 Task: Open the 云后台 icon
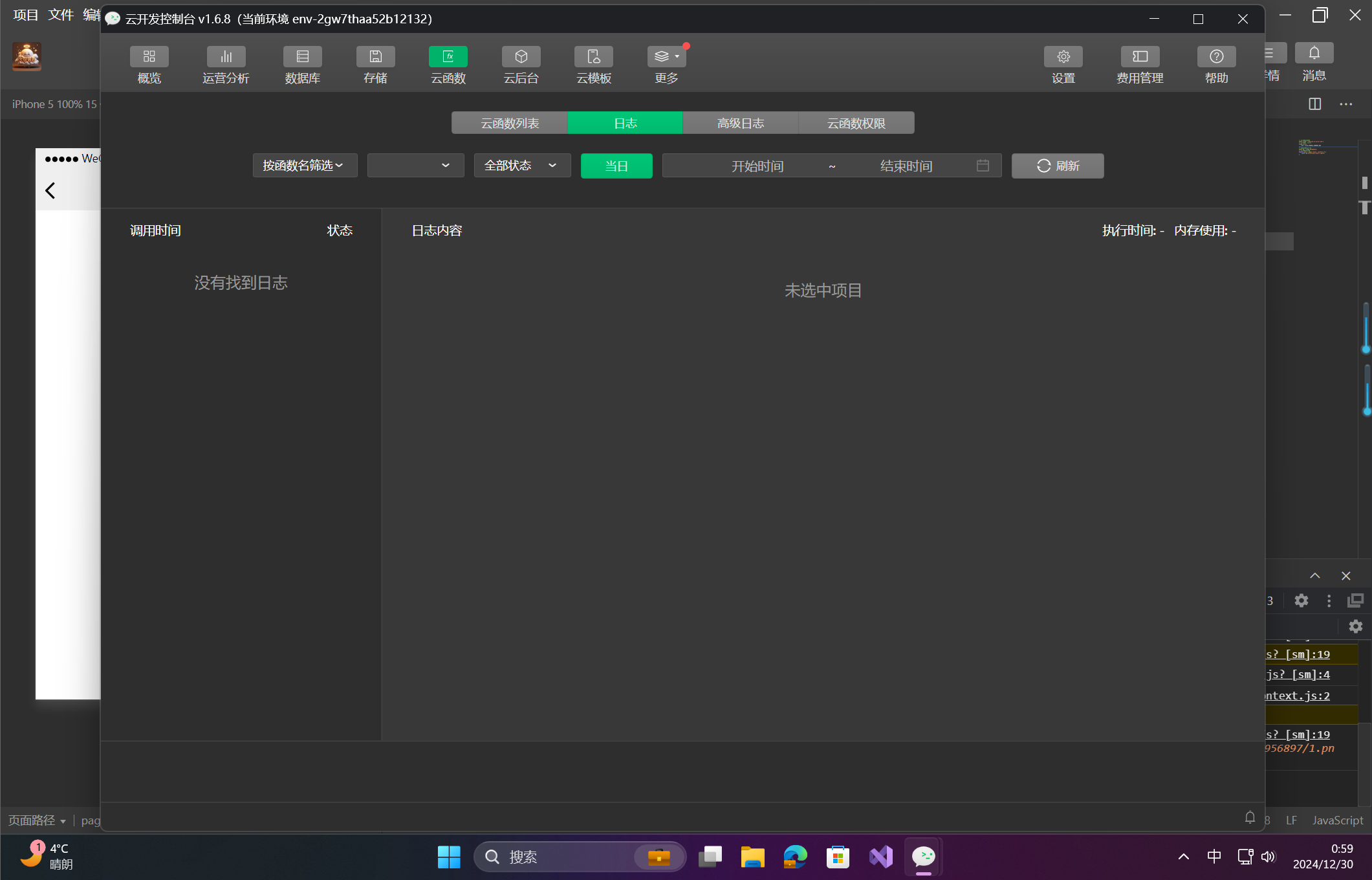click(x=521, y=57)
